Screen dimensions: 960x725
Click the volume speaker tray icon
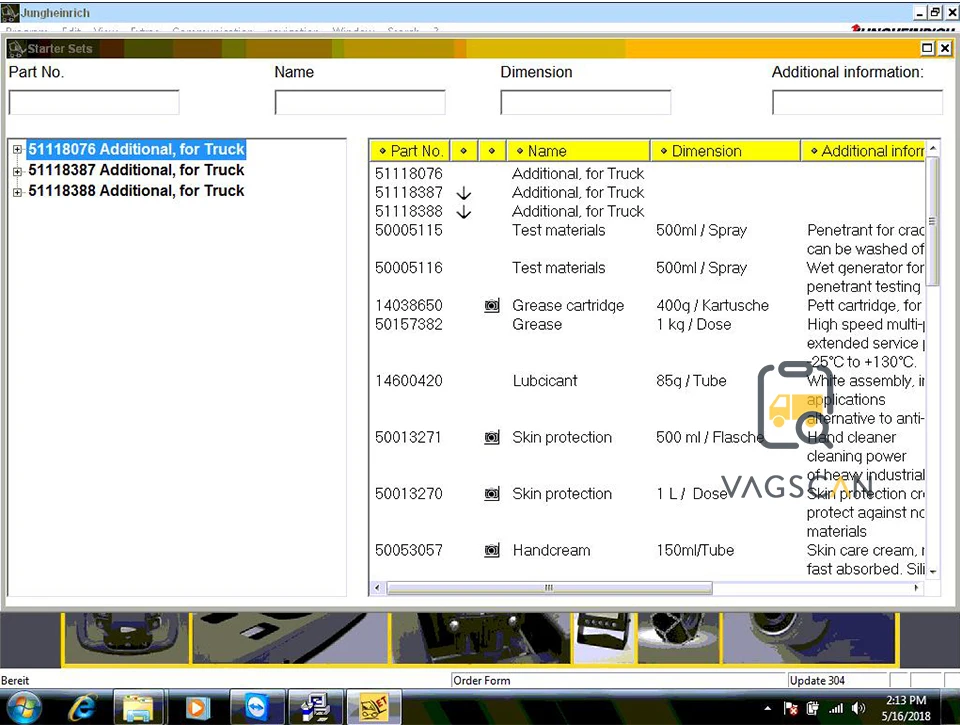click(858, 708)
